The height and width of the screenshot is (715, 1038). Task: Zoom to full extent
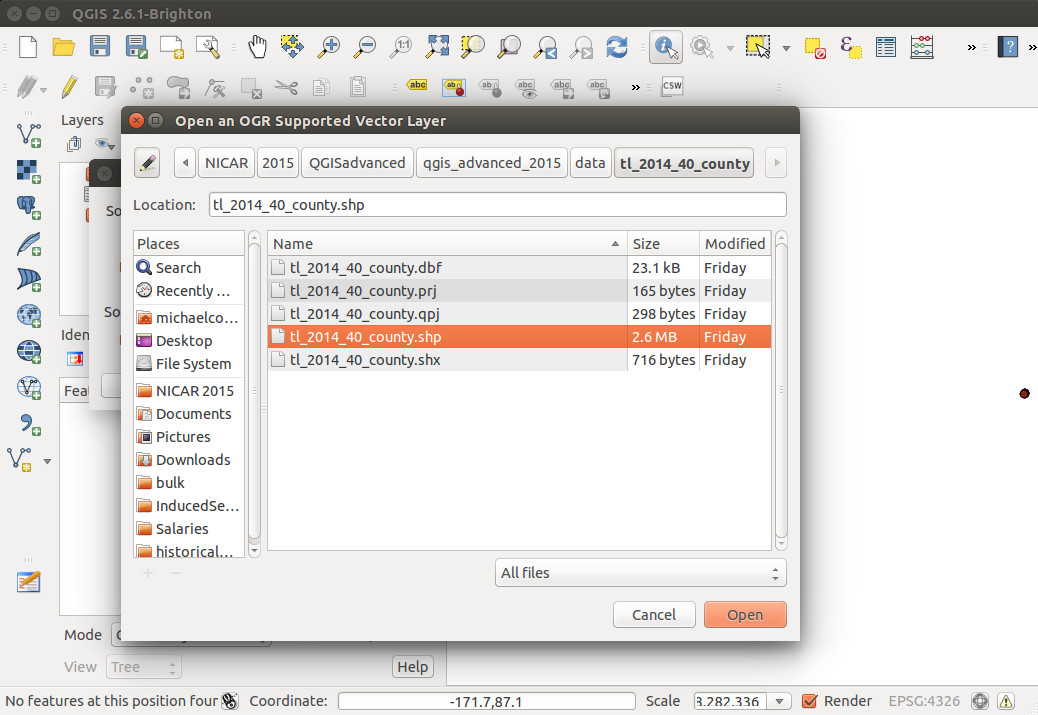[x=438, y=47]
